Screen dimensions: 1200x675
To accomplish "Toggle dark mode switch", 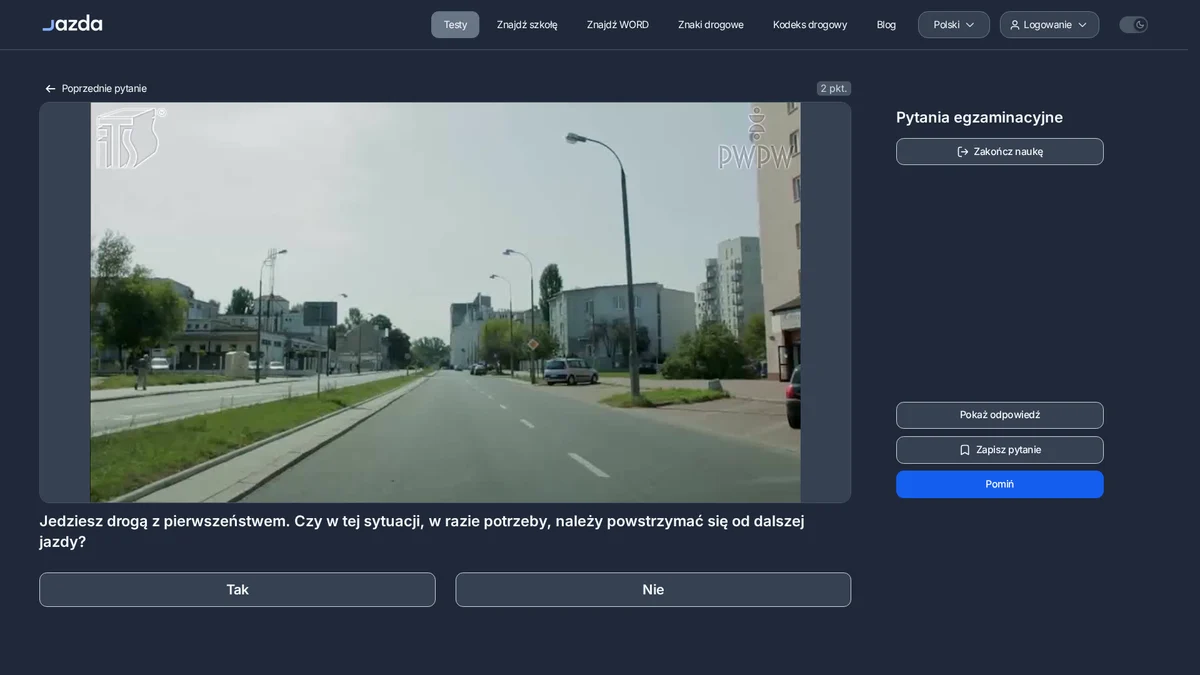I will point(1133,25).
